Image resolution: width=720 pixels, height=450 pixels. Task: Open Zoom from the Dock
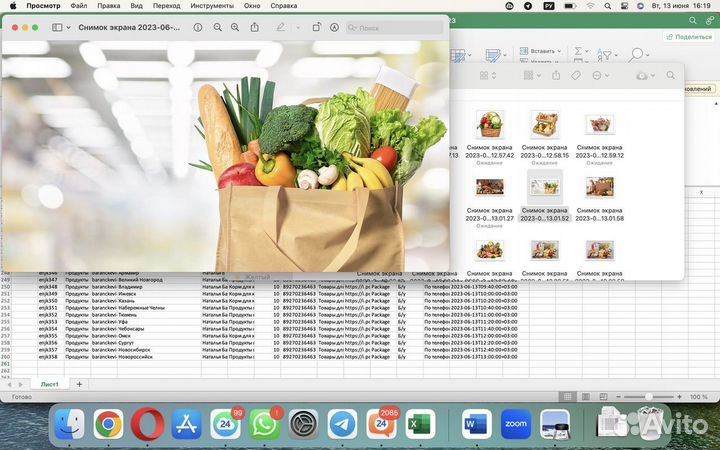click(516, 424)
